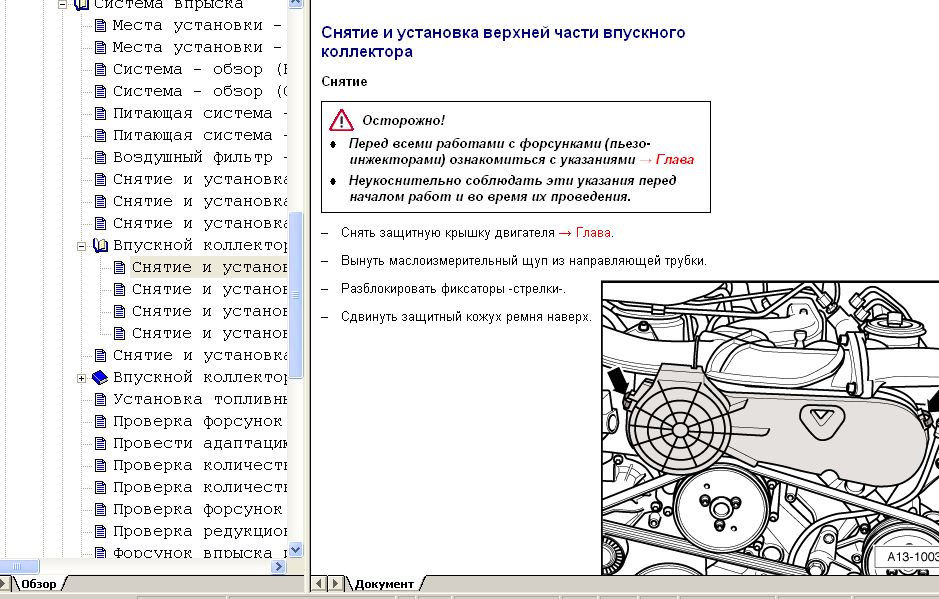Click the text Неукоснительно соблюдать эти указания
Image resolution: width=939 pixels, height=599 pixels.
(492, 181)
